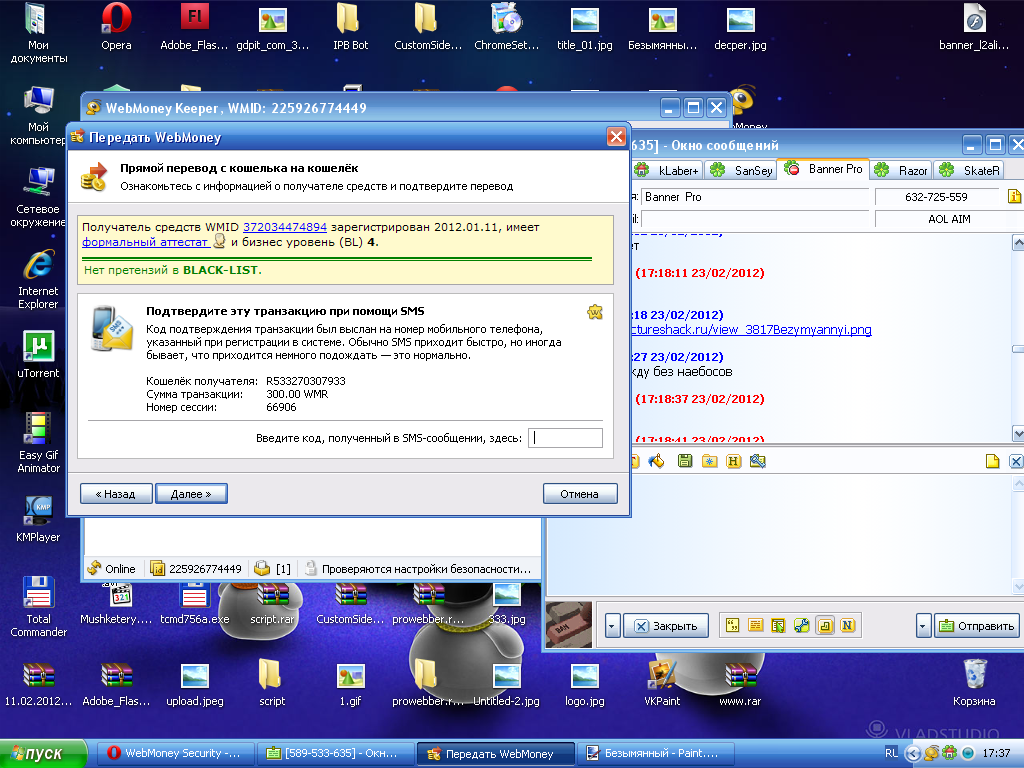The image size is (1024, 768).
Task: Click the paint bucket icon in chat toolbar
Action: pyautogui.click(x=658, y=461)
